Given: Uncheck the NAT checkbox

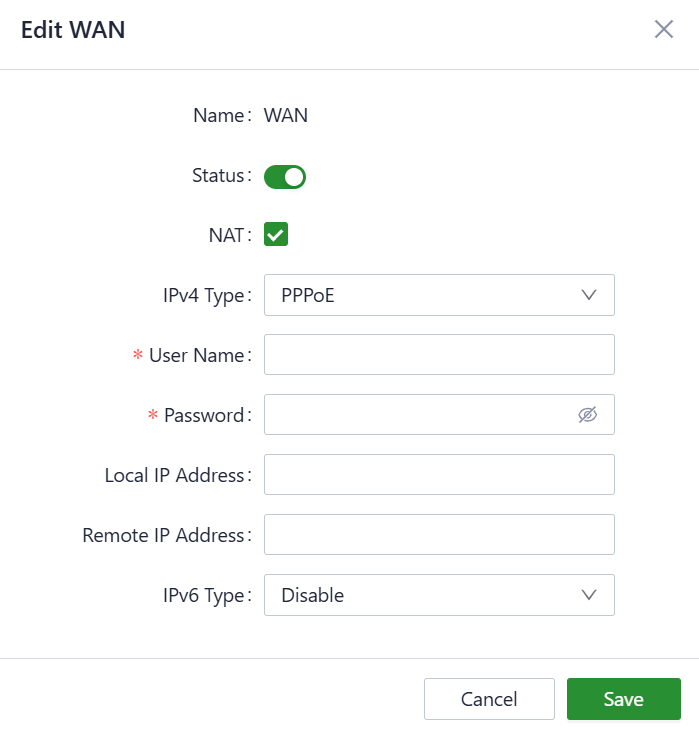Looking at the screenshot, I should pyautogui.click(x=276, y=235).
